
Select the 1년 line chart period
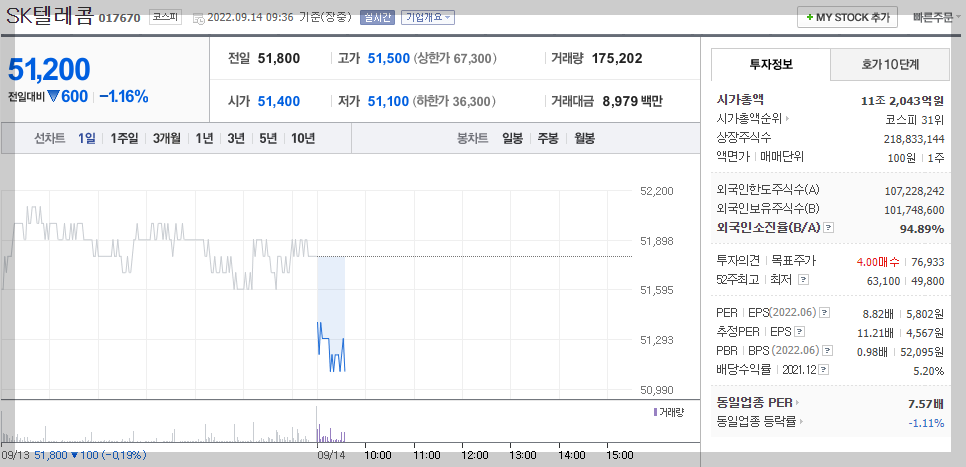[204, 139]
